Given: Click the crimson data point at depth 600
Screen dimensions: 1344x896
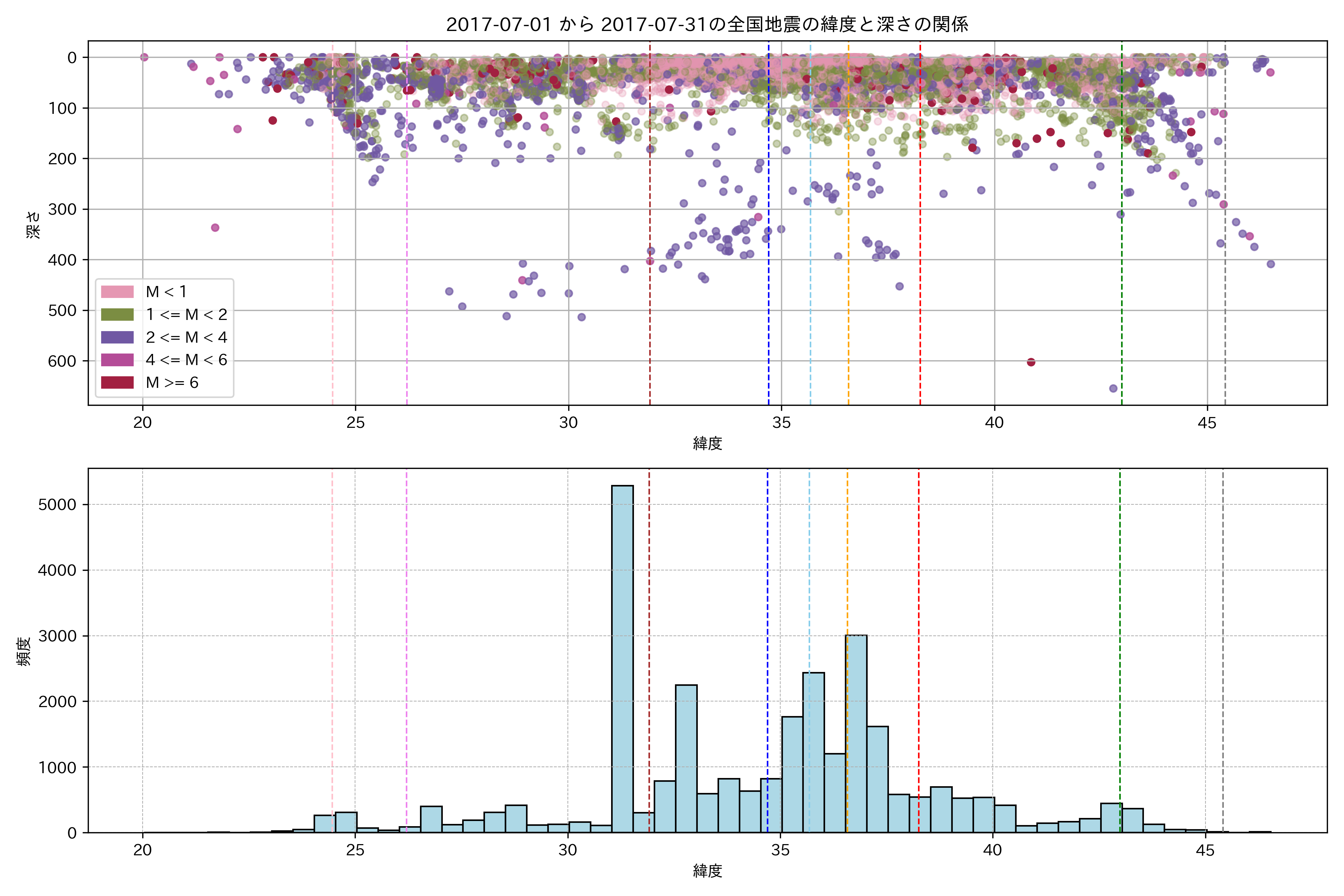Looking at the screenshot, I should tap(1031, 362).
